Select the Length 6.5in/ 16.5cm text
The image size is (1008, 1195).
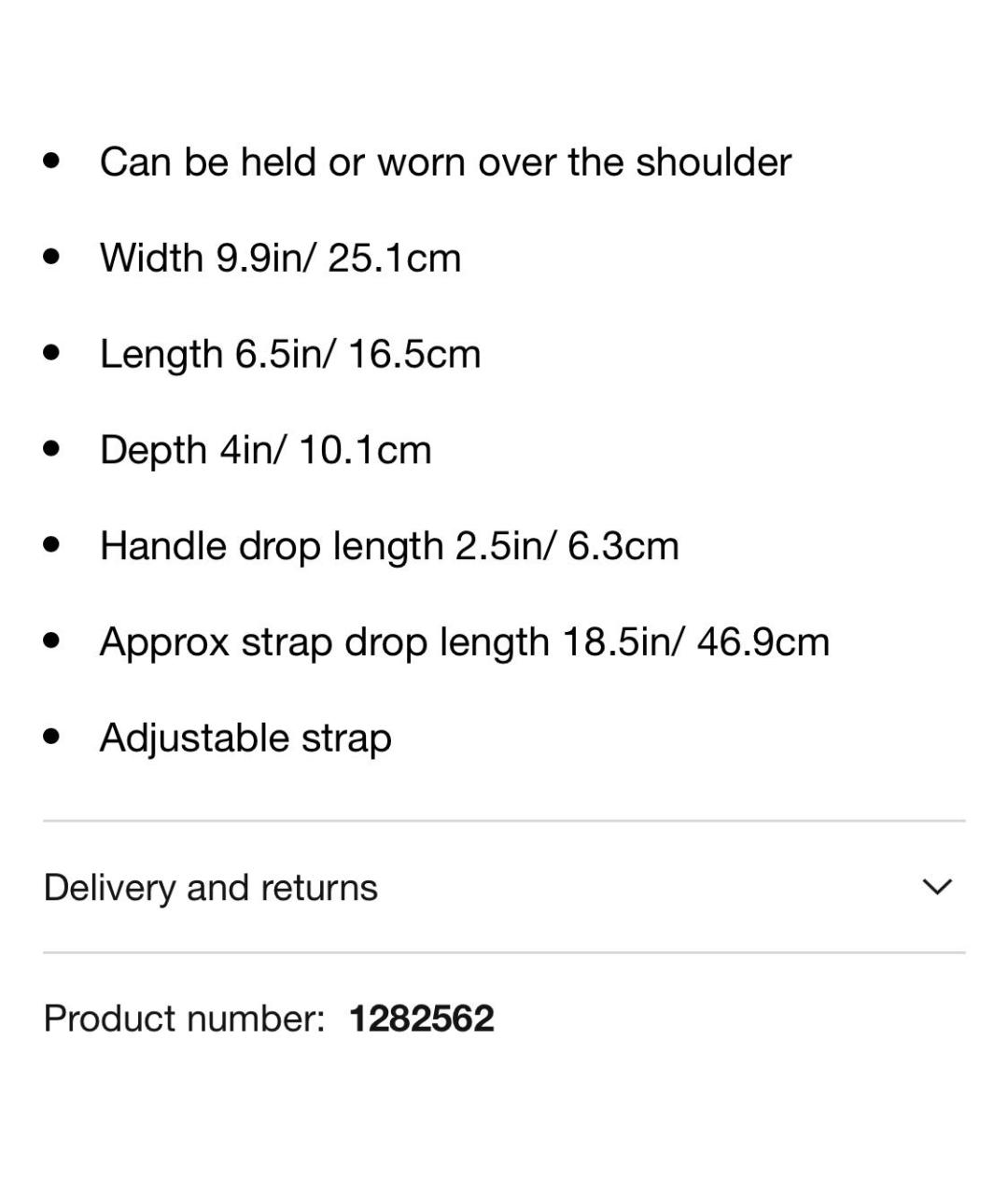click(290, 355)
